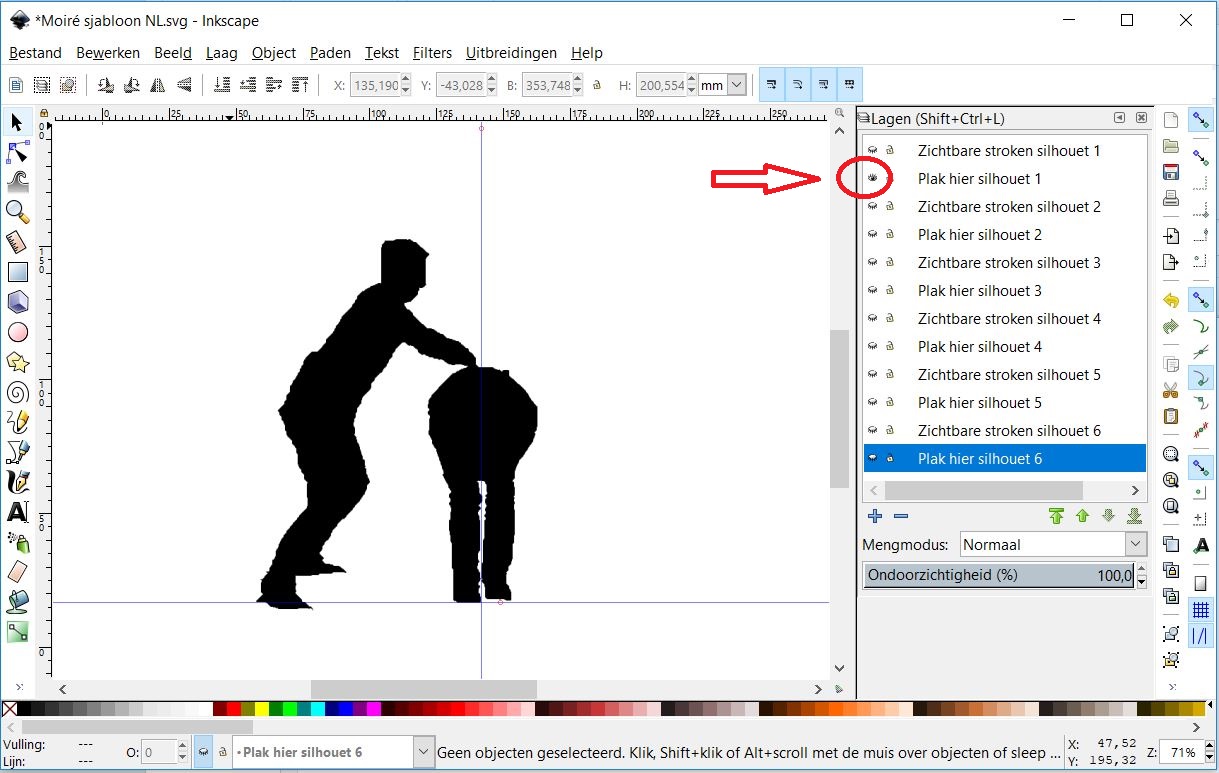Screen dimensions: 1219x773
Task: Click the Save document floppy icon
Action: (x=1171, y=172)
